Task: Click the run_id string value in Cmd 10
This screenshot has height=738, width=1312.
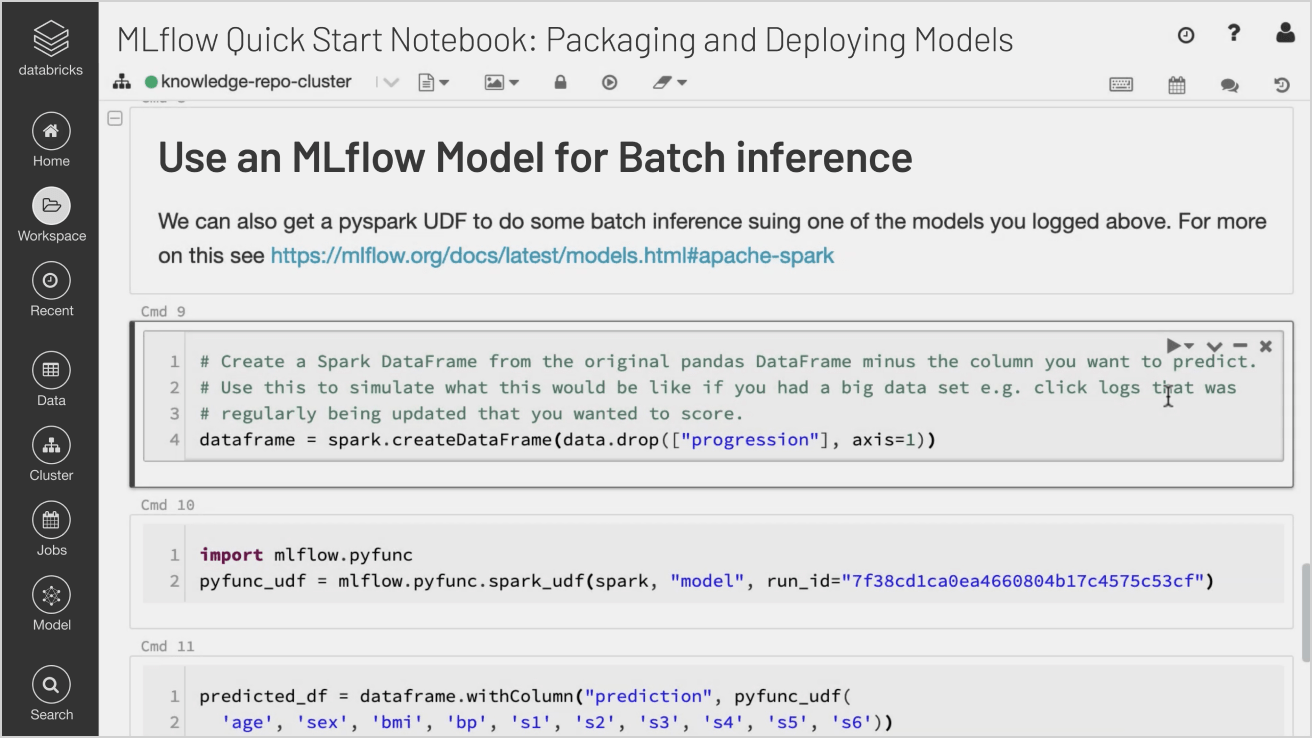Action: 1023,580
